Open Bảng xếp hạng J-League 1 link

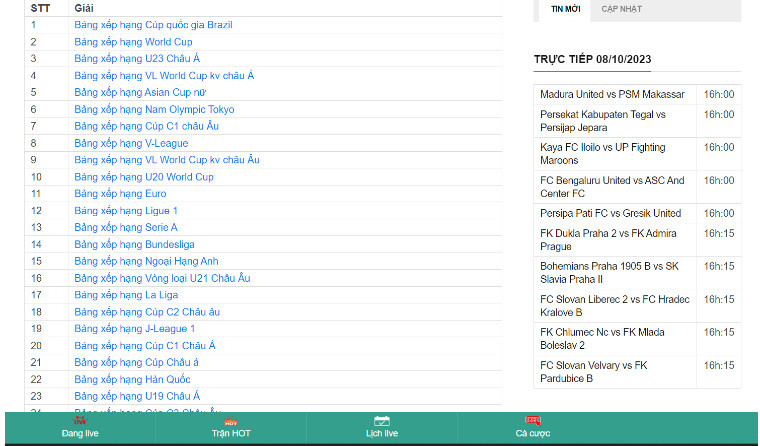134,328
